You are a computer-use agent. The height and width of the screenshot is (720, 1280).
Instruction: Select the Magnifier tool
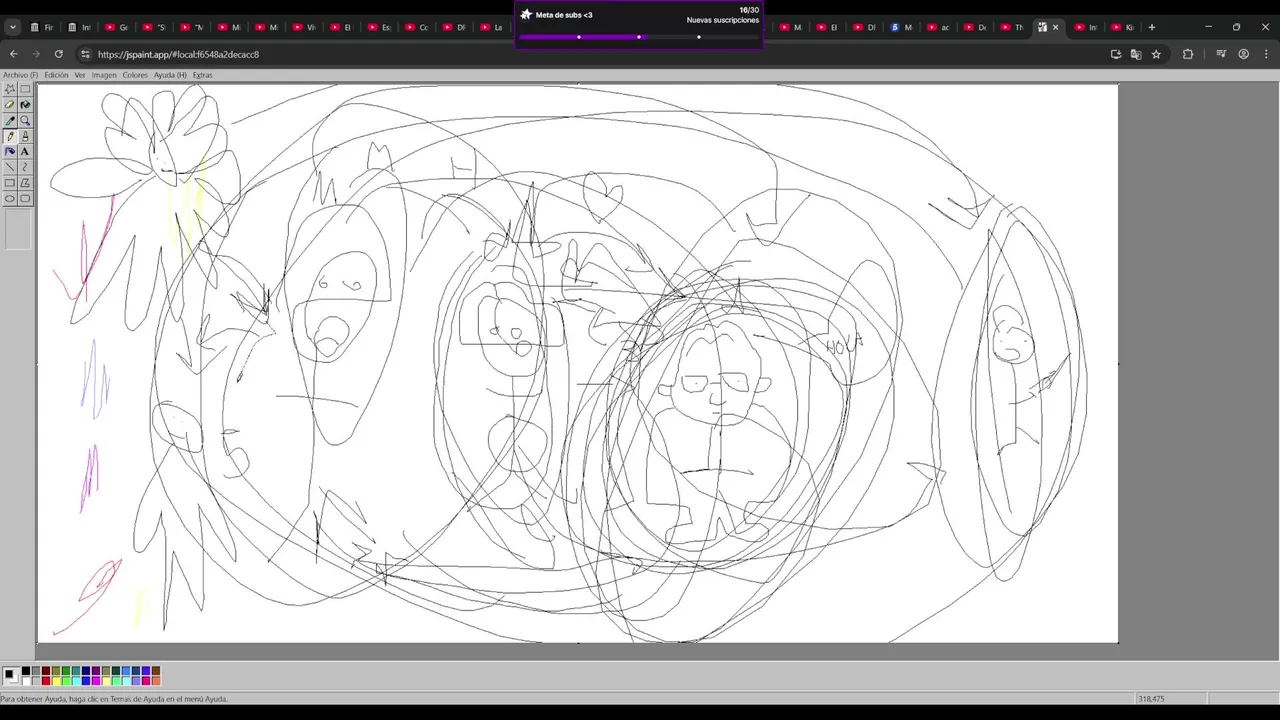(25, 120)
